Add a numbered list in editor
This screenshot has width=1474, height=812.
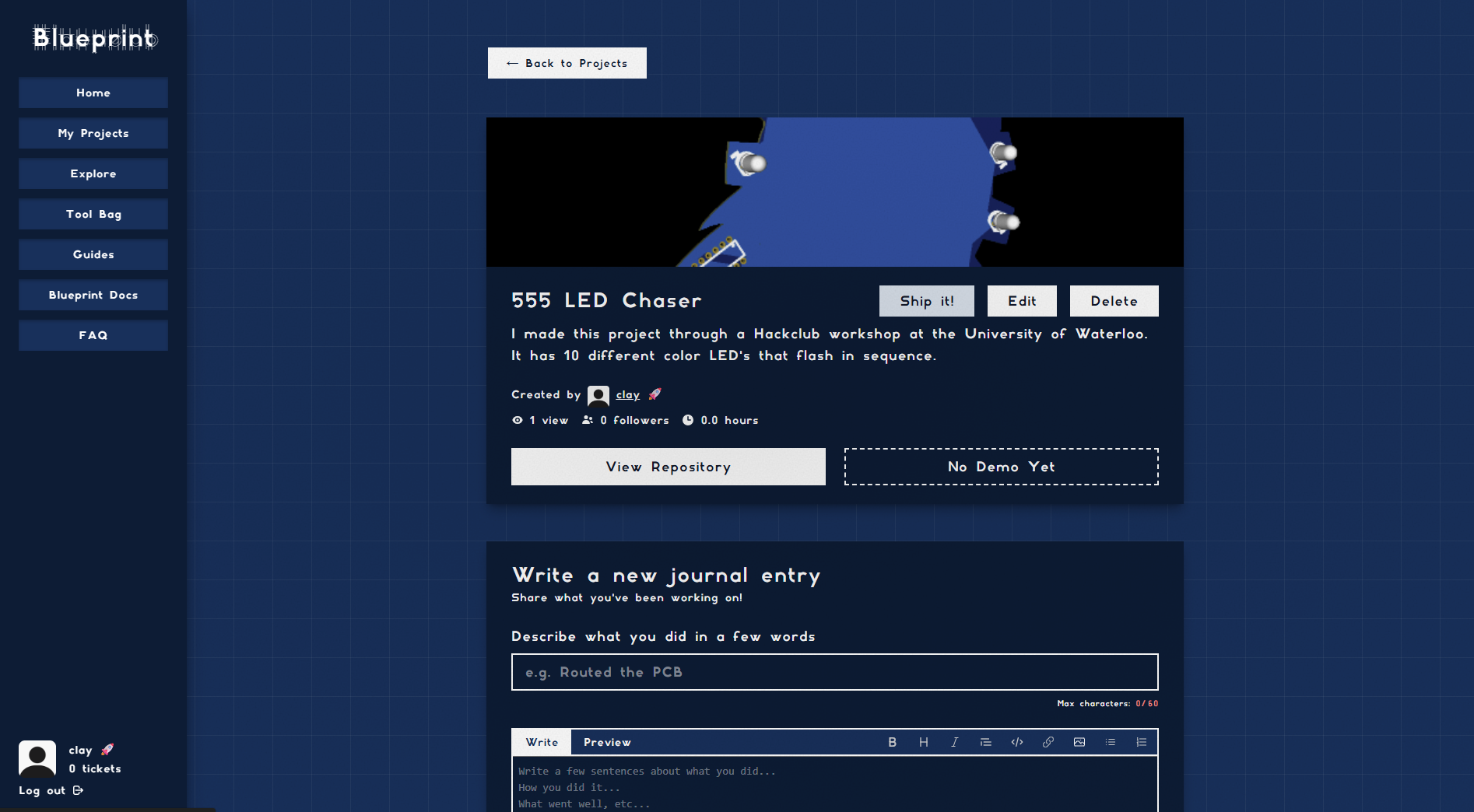click(x=1141, y=742)
